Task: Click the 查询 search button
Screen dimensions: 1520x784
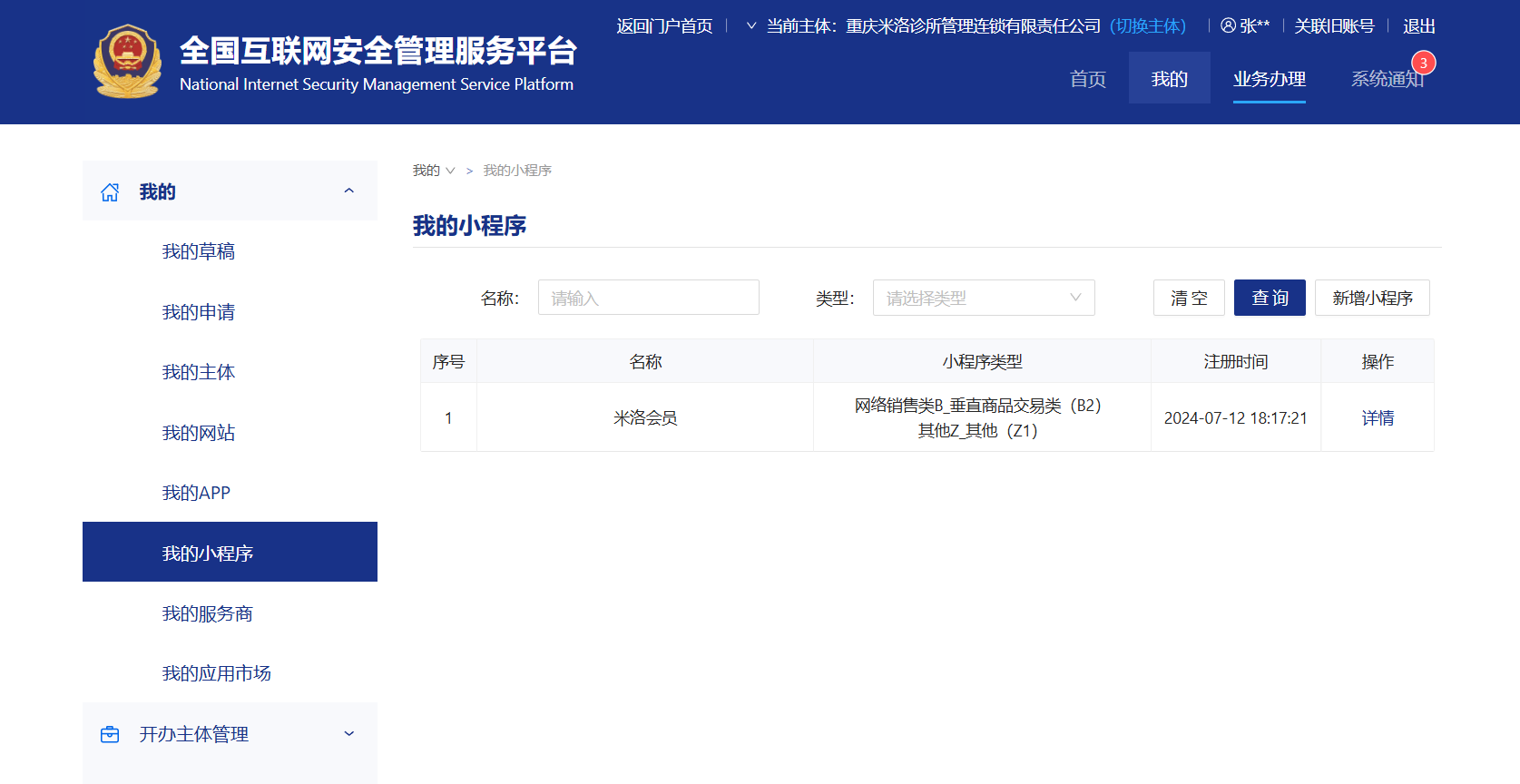Action: pos(1270,298)
